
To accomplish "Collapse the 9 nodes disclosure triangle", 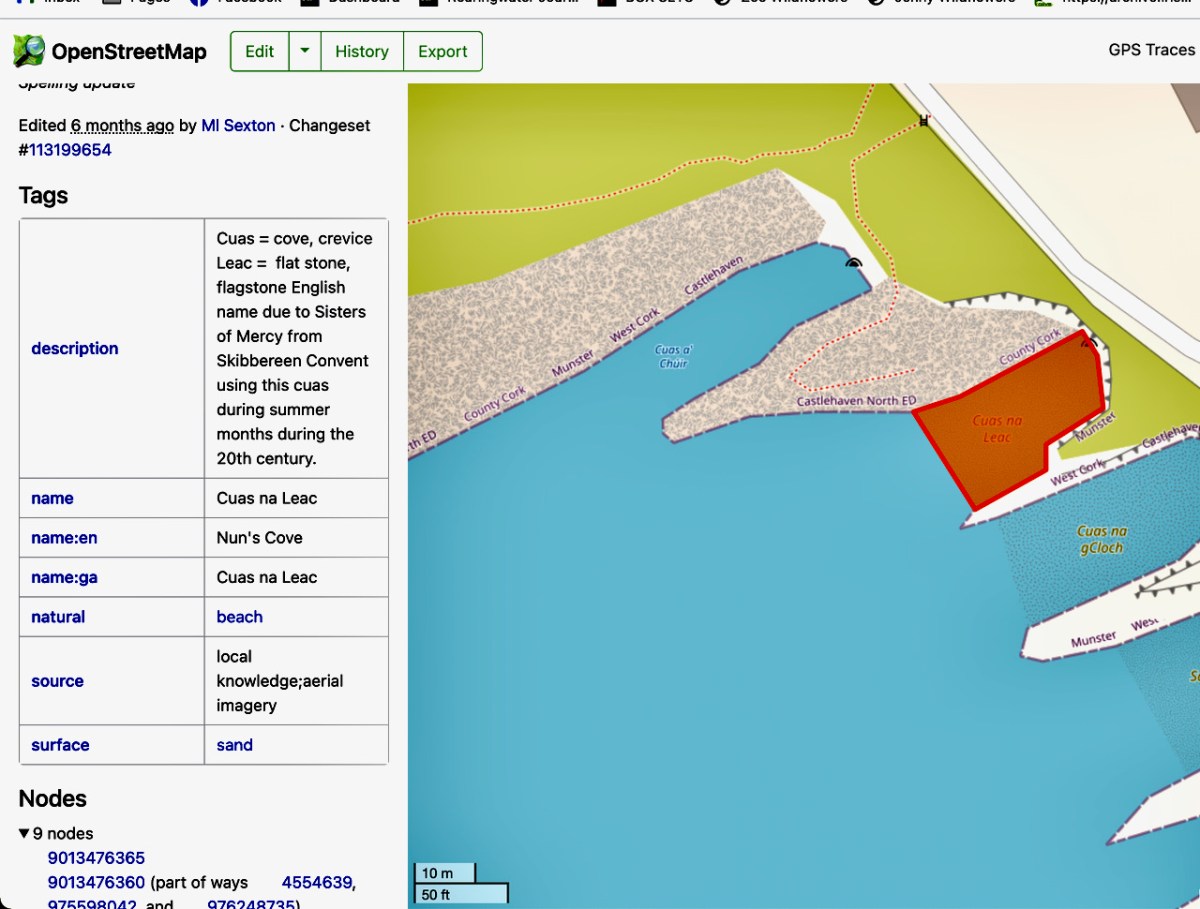I will point(25,833).
